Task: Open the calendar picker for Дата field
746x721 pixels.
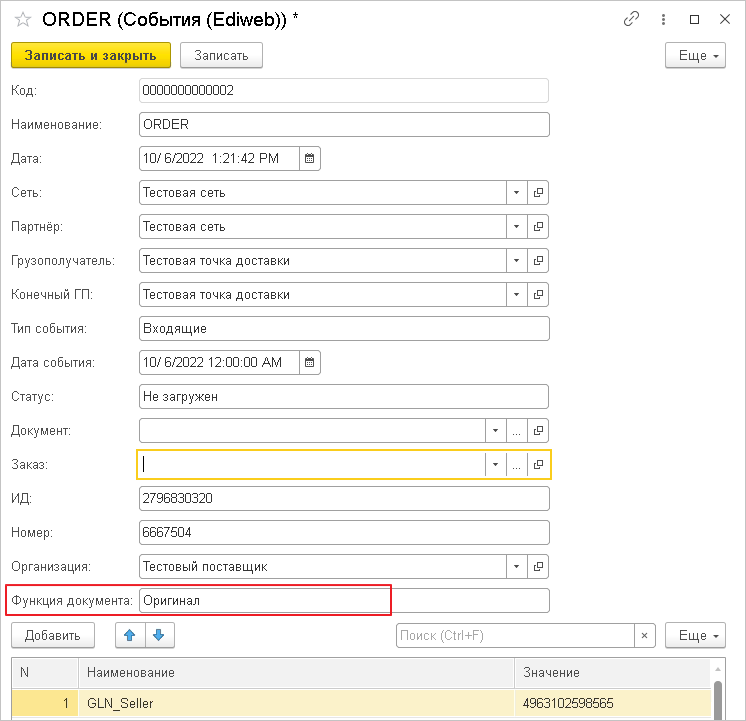Action: (x=309, y=158)
